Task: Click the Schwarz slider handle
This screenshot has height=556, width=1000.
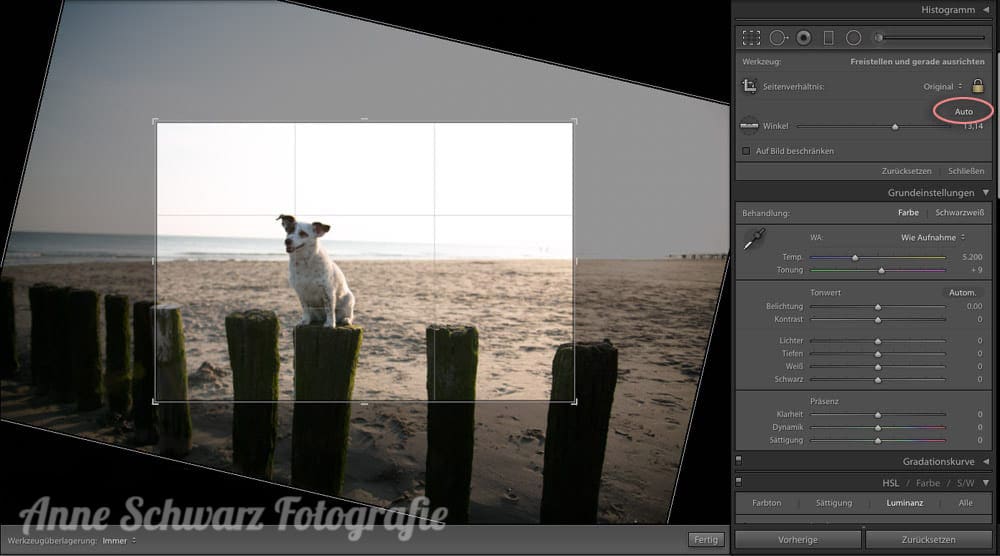Action: pos(878,379)
